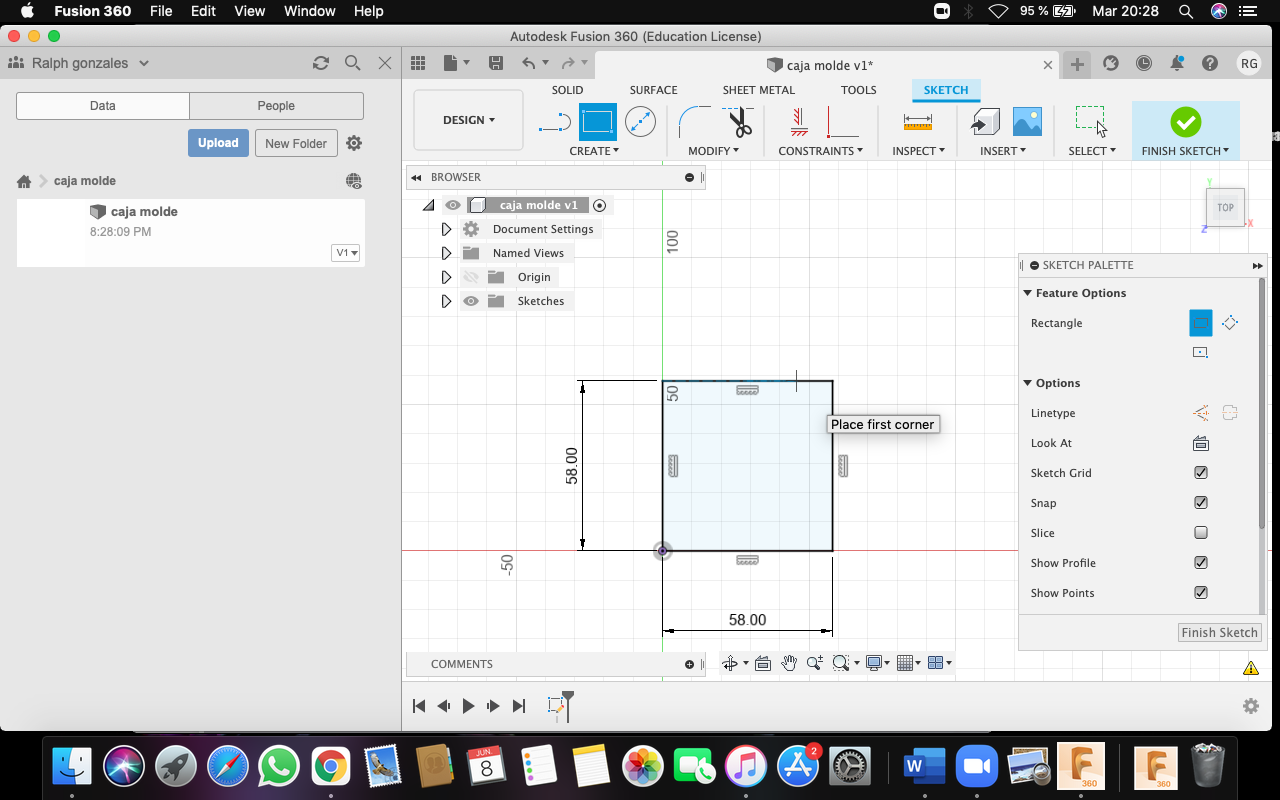Hide the caja molde v1 component
The image size is (1280, 800).
tap(453, 205)
